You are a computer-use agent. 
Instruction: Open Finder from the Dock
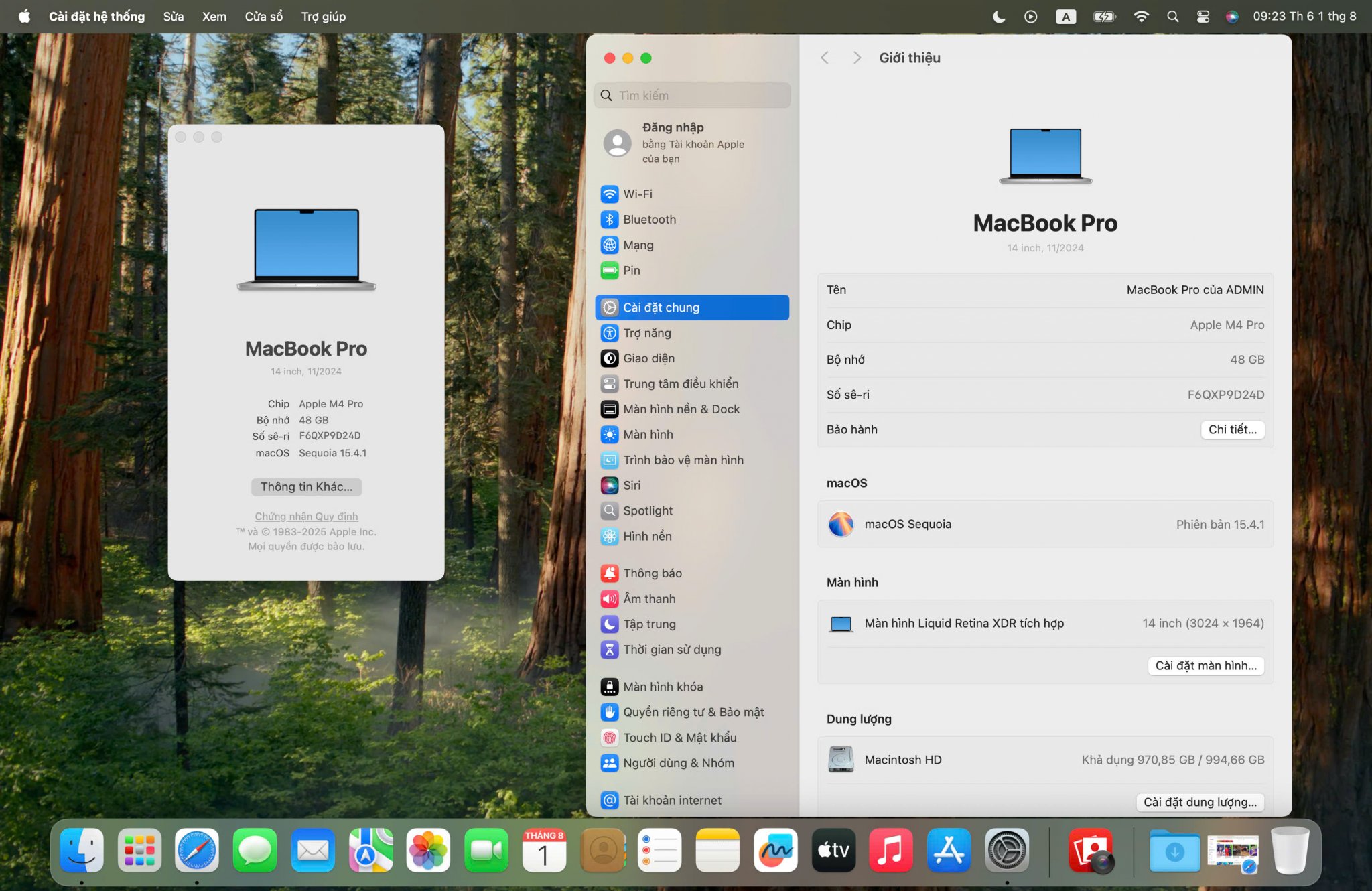click(x=82, y=850)
